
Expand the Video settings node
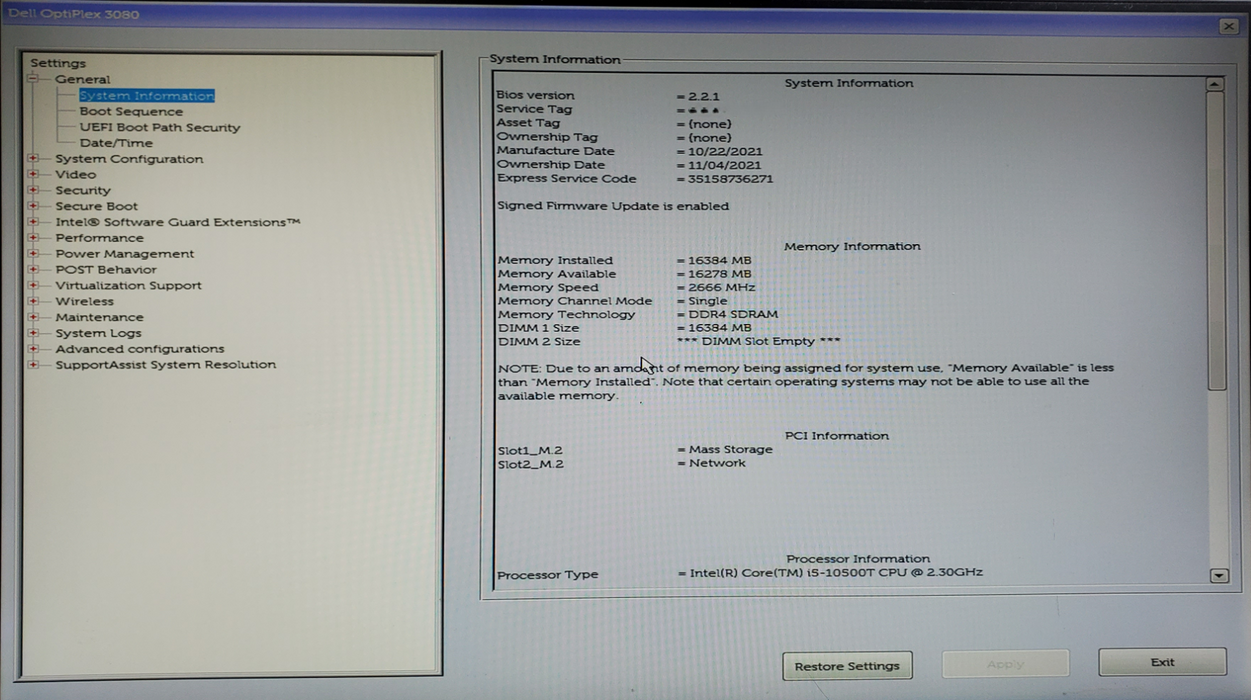(33, 174)
